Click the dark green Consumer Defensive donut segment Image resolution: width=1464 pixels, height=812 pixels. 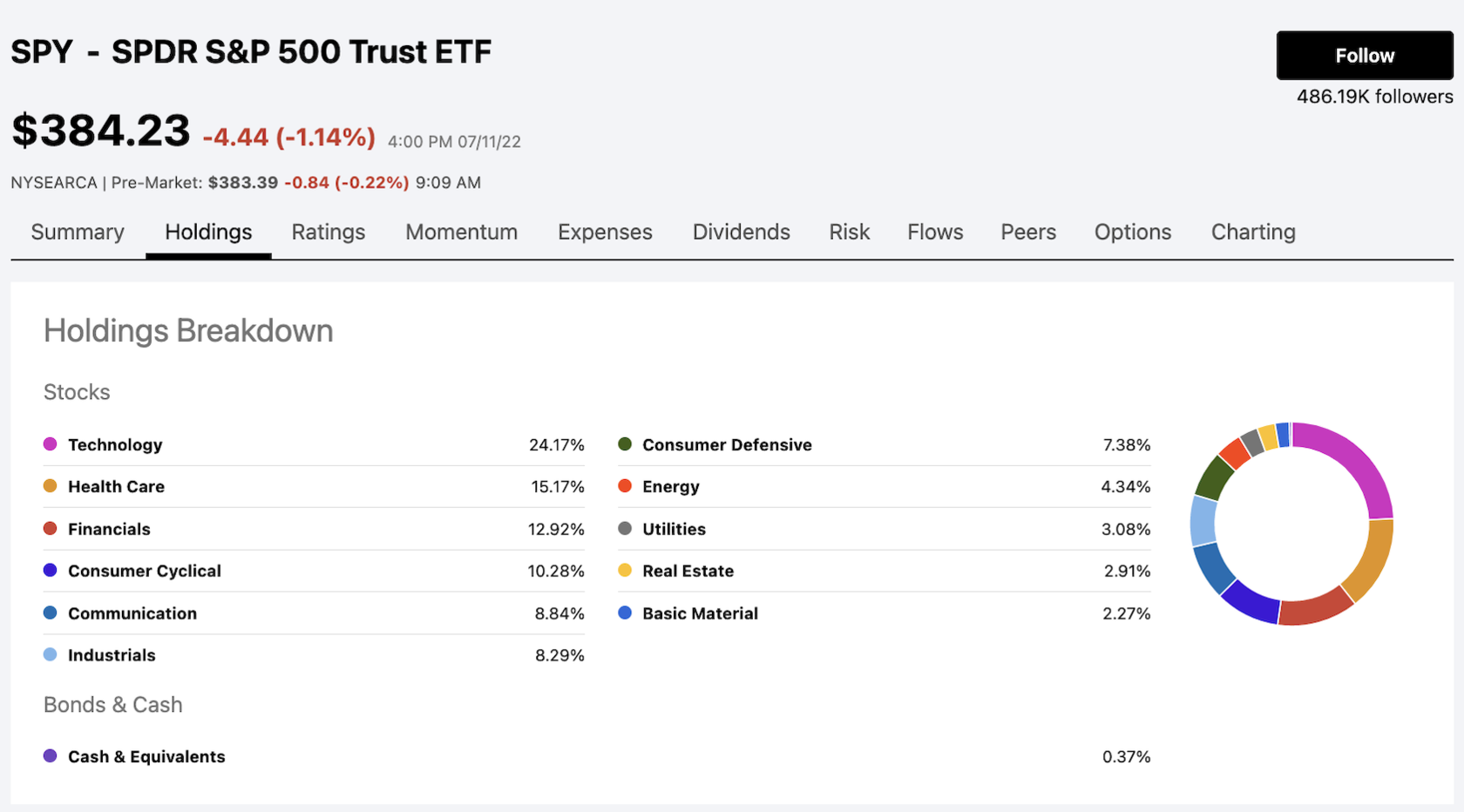click(x=1214, y=477)
